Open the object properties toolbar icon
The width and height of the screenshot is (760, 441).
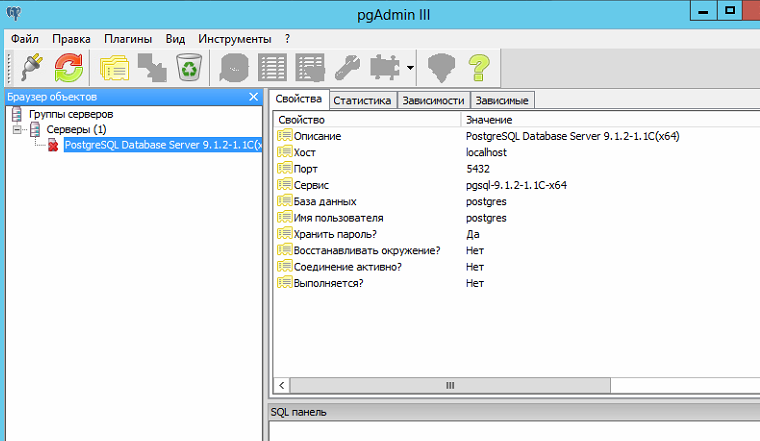(115, 68)
